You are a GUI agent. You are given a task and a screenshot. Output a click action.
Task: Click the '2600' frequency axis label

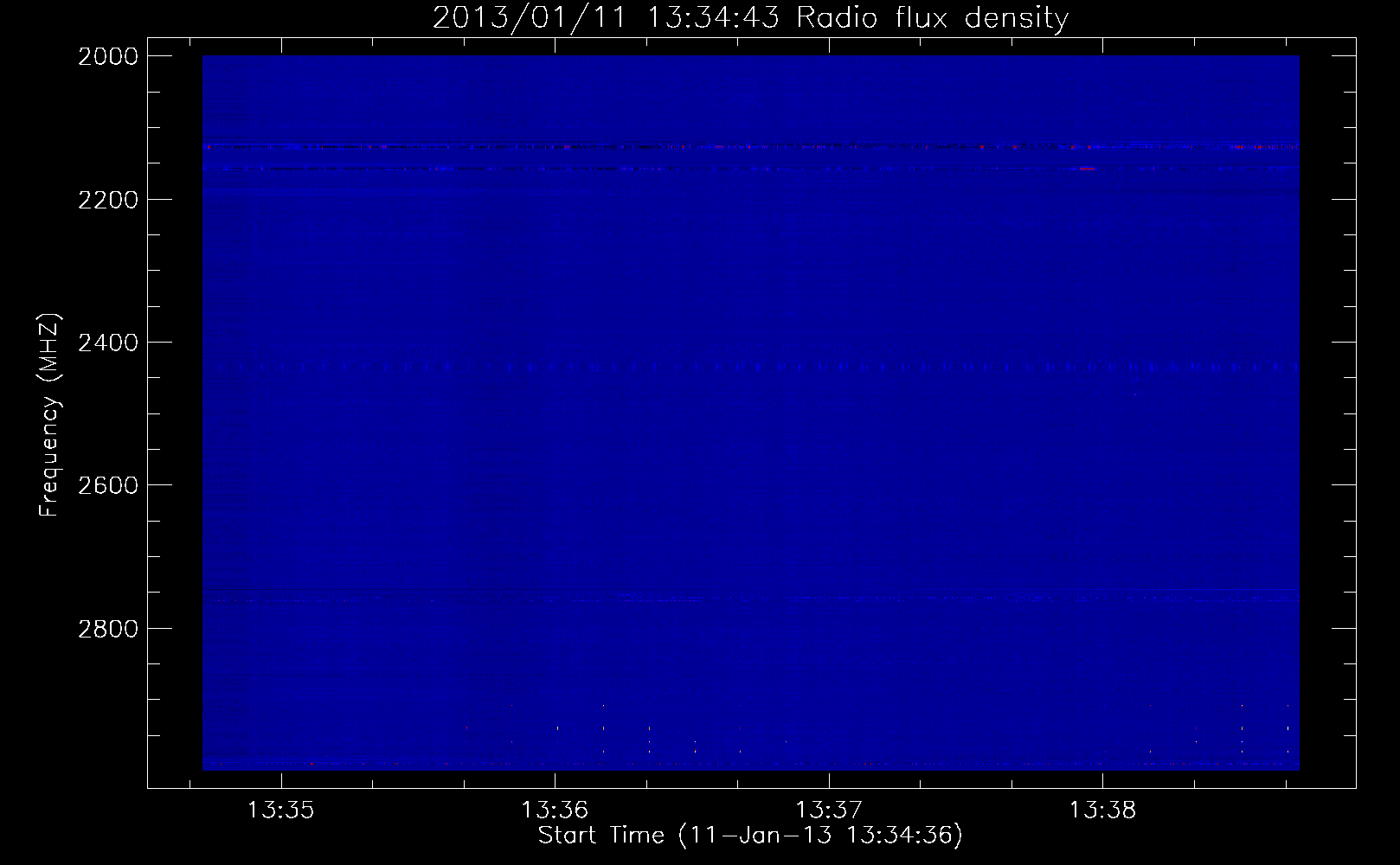tap(108, 485)
